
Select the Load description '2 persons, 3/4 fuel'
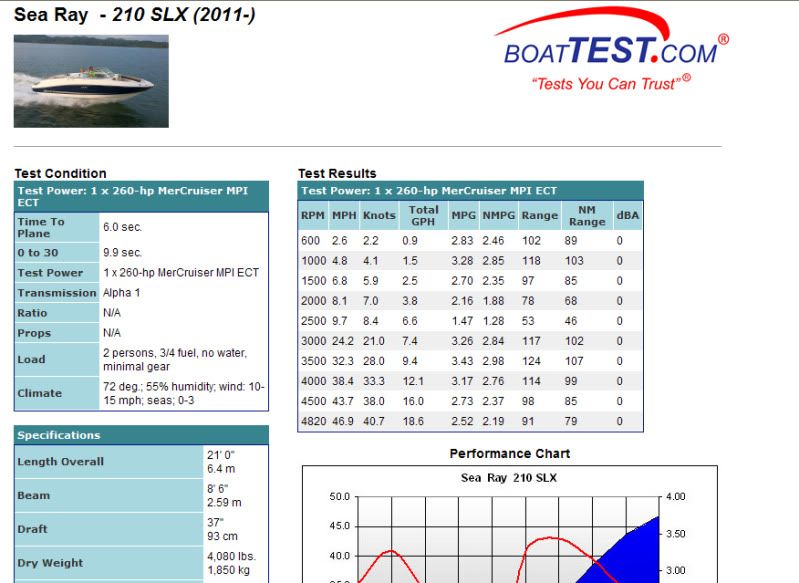coord(156,353)
